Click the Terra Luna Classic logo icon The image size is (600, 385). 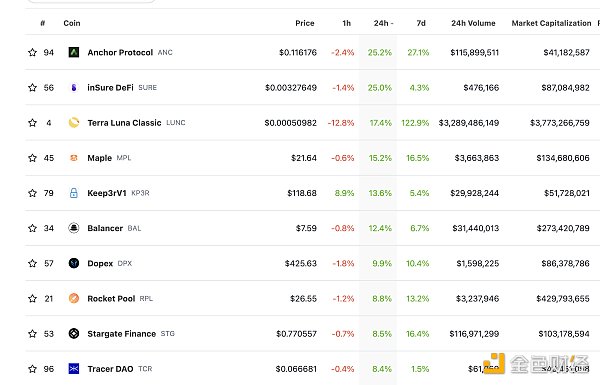(x=74, y=122)
